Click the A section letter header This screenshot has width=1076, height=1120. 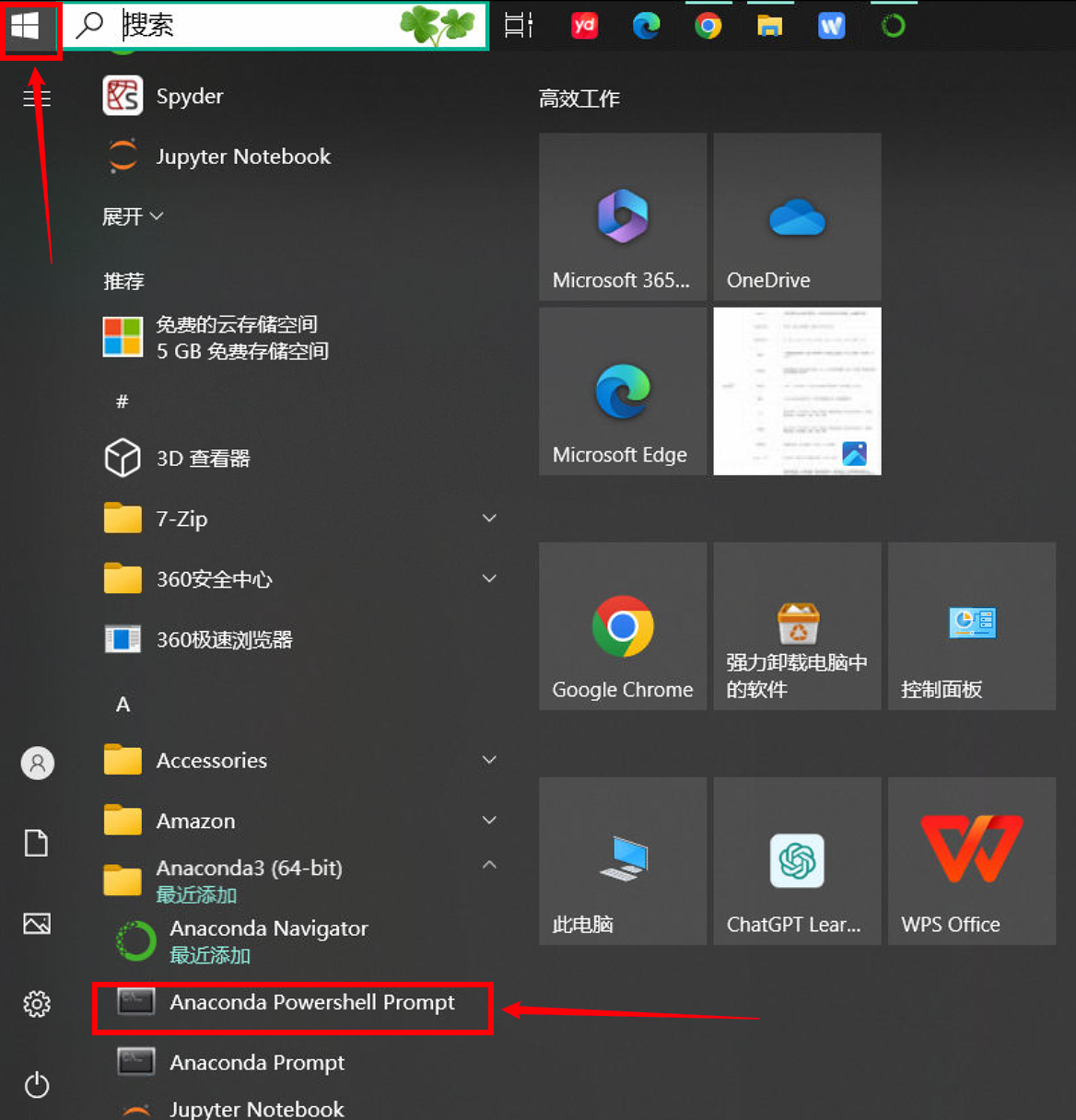click(123, 705)
